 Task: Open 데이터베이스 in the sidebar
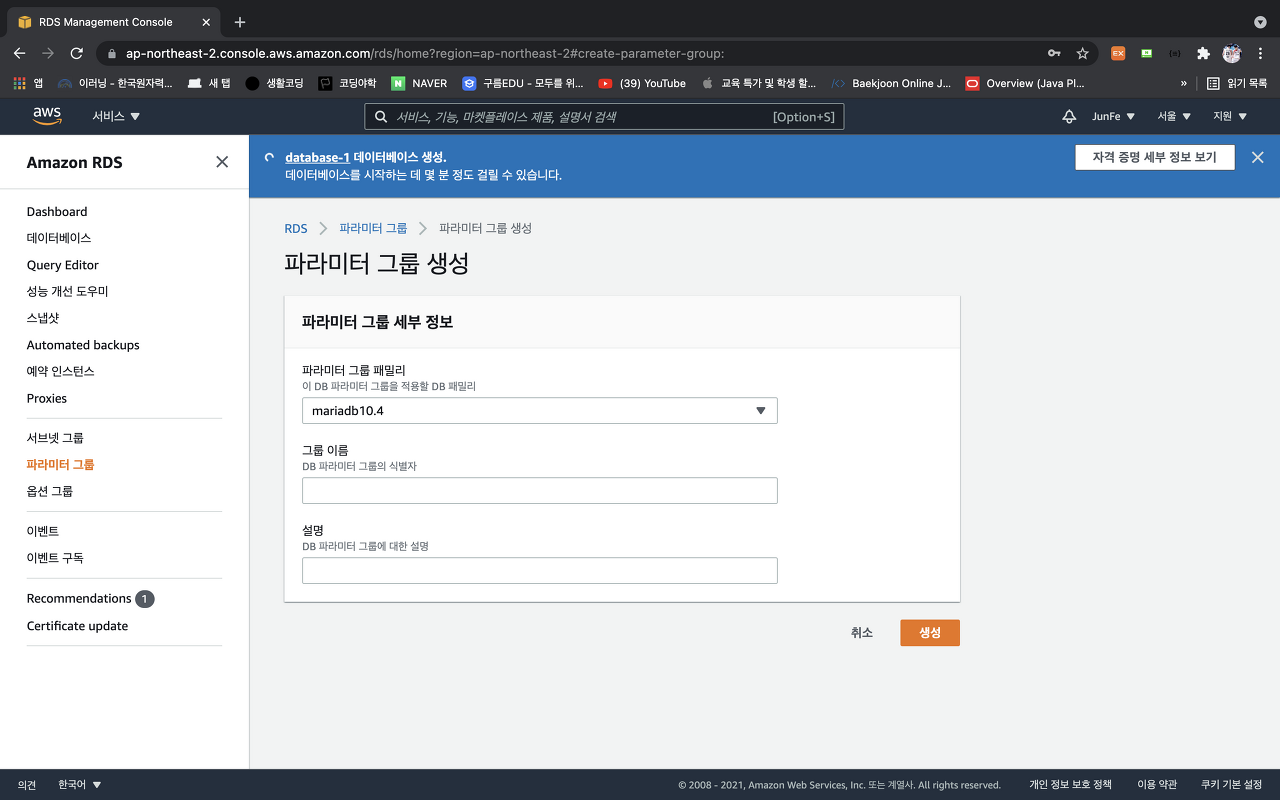(x=59, y=238)
